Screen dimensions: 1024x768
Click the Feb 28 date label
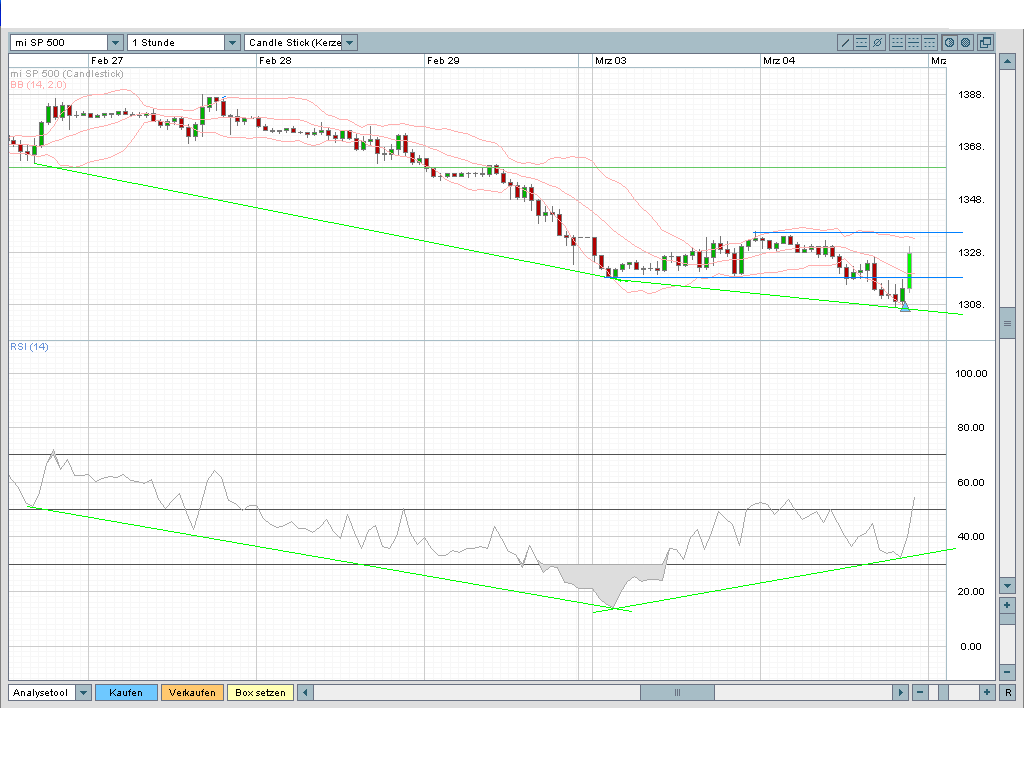275,61
